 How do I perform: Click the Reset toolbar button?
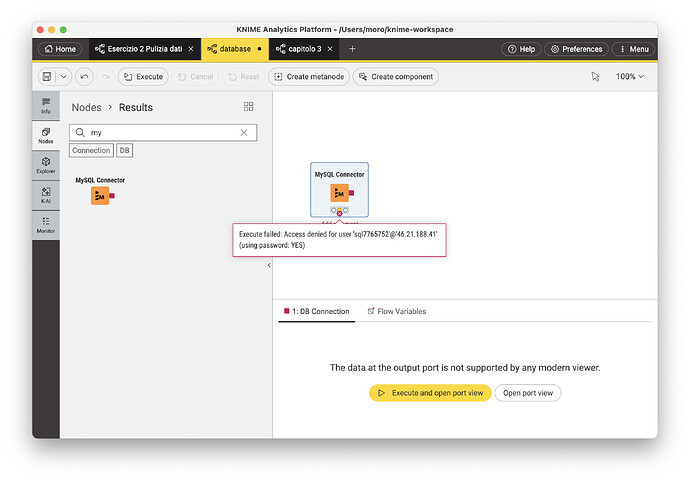point(244,77)
